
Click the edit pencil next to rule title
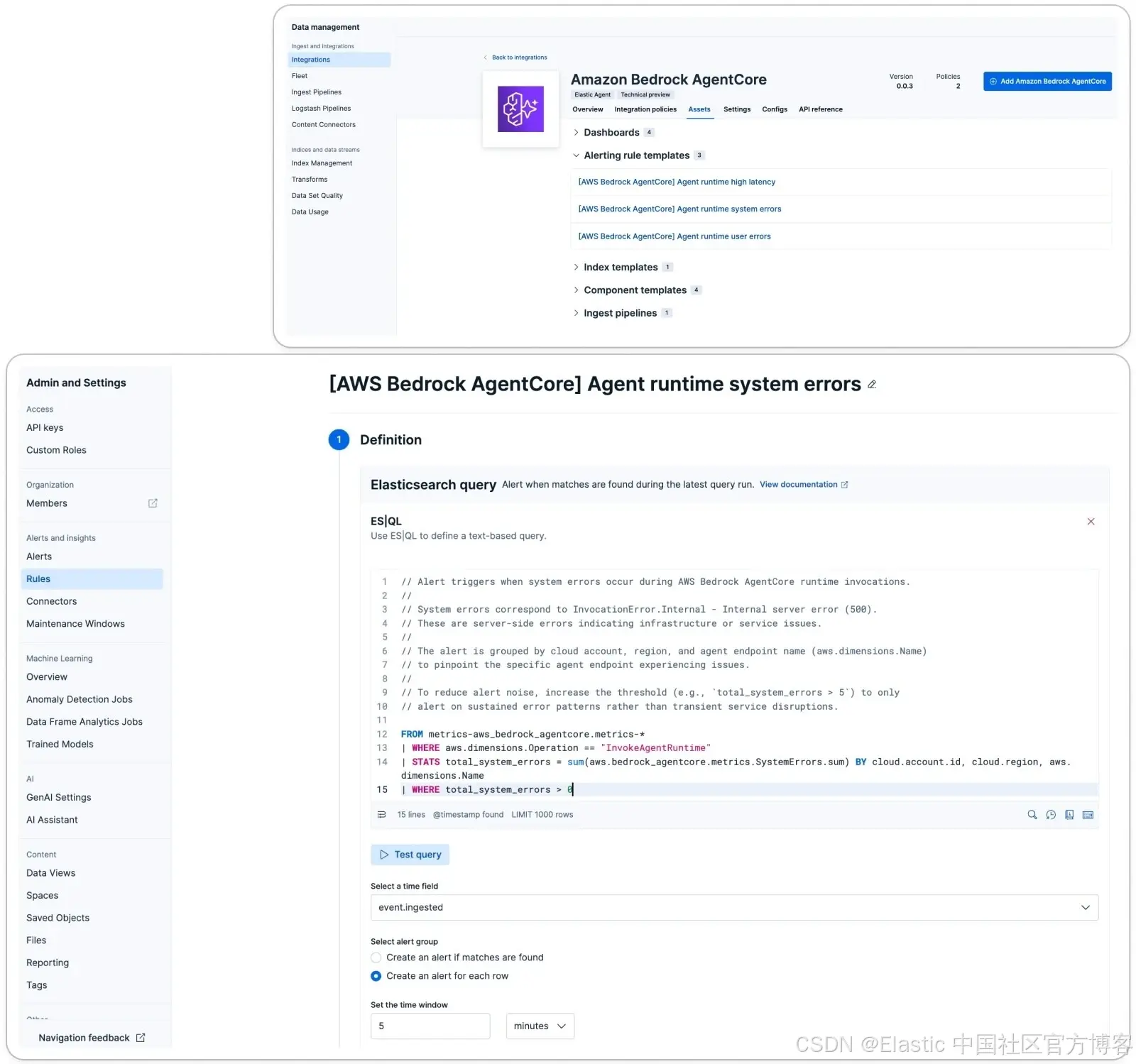click(872, 385)
